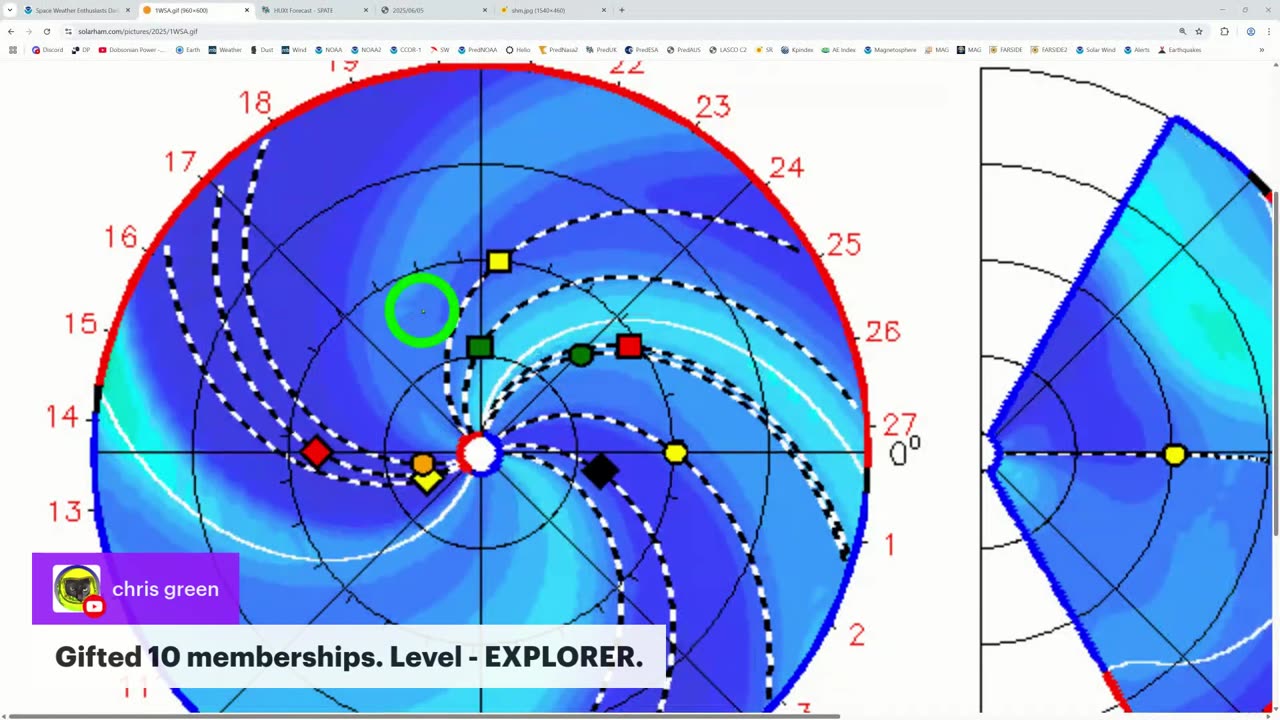Close the shm.jpg tab

tap(604, 10)
